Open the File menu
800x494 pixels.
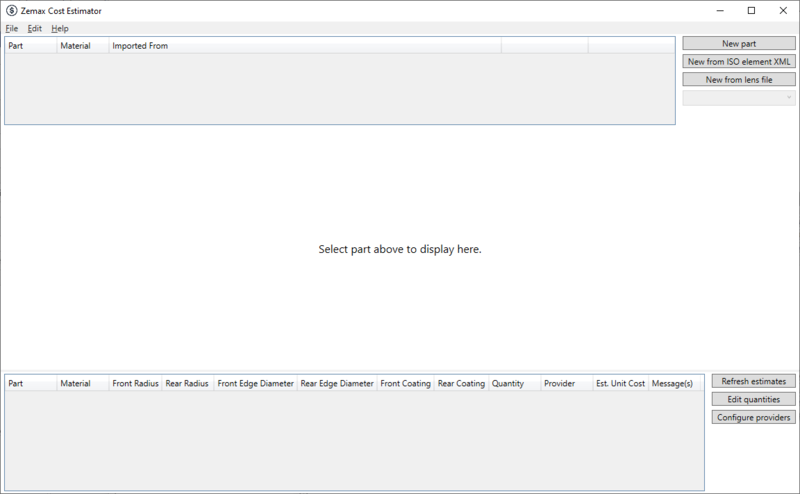(12, 29)
